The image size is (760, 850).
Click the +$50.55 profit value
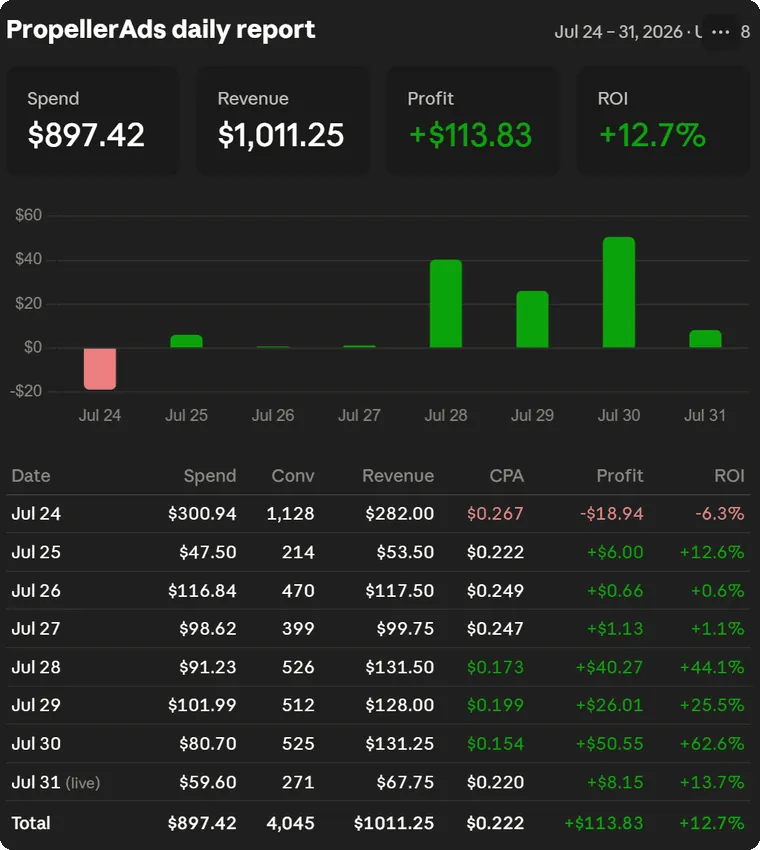[609, 743]
